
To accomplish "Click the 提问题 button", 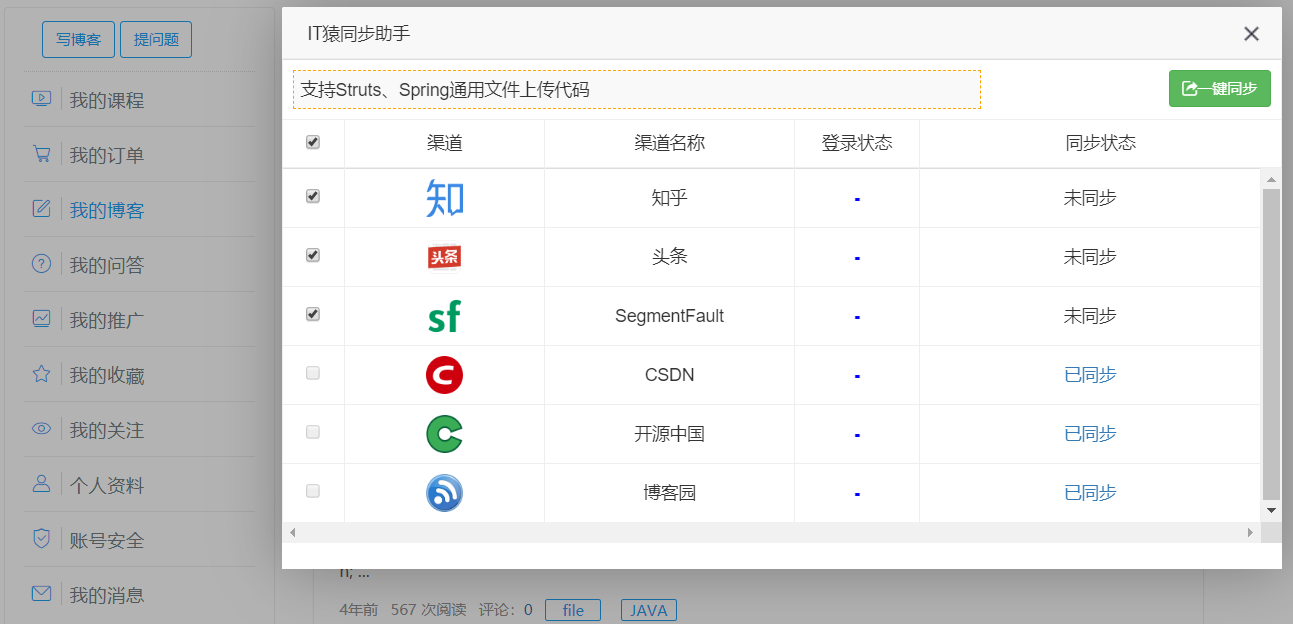I will pos(156,39).
